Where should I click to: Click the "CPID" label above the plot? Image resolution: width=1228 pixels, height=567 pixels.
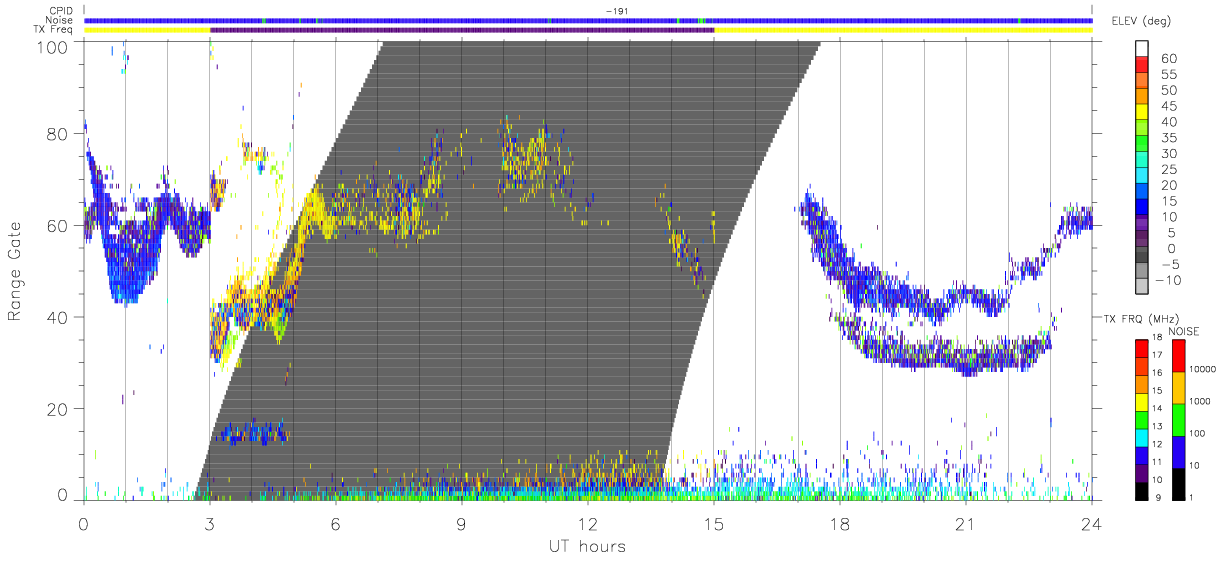click(60, 11)
